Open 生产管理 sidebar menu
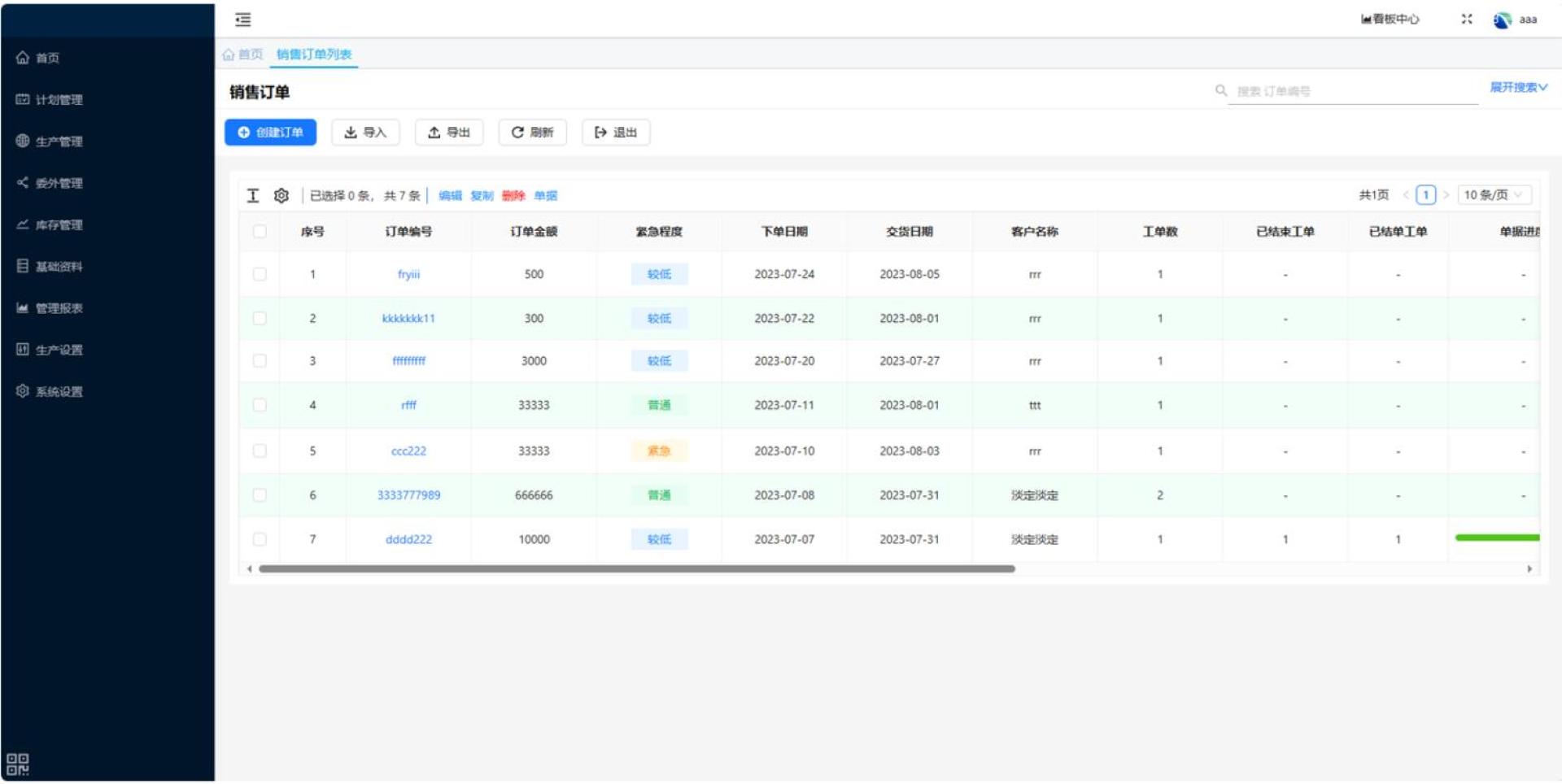This screenshot has width=1562, height=784. [49, 141]
